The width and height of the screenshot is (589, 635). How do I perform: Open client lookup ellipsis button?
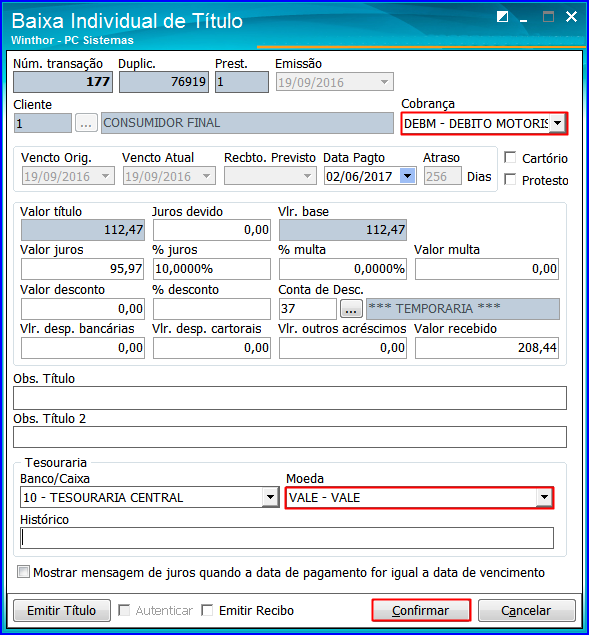[86, 123]
